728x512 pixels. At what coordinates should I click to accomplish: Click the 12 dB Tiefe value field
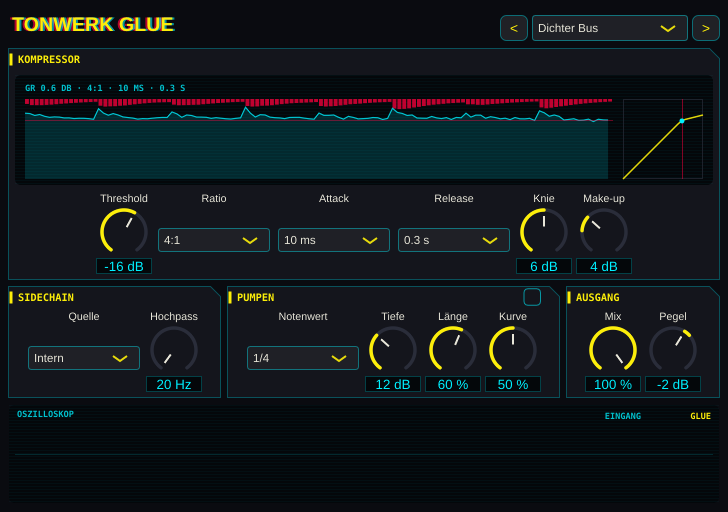pos(393,384)
